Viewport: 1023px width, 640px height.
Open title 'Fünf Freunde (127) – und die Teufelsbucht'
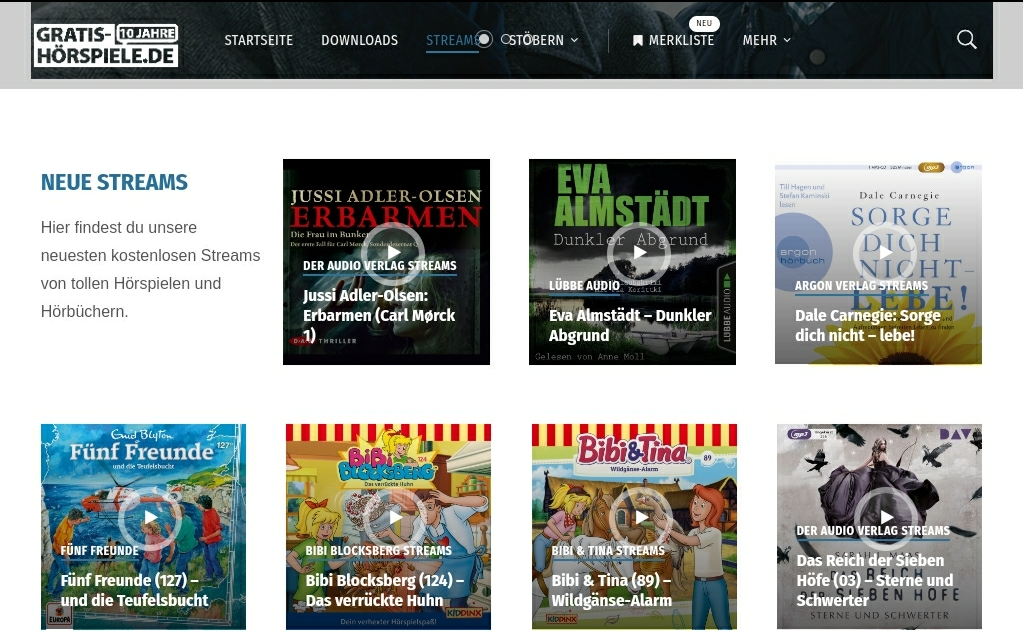tap(134, 590)
